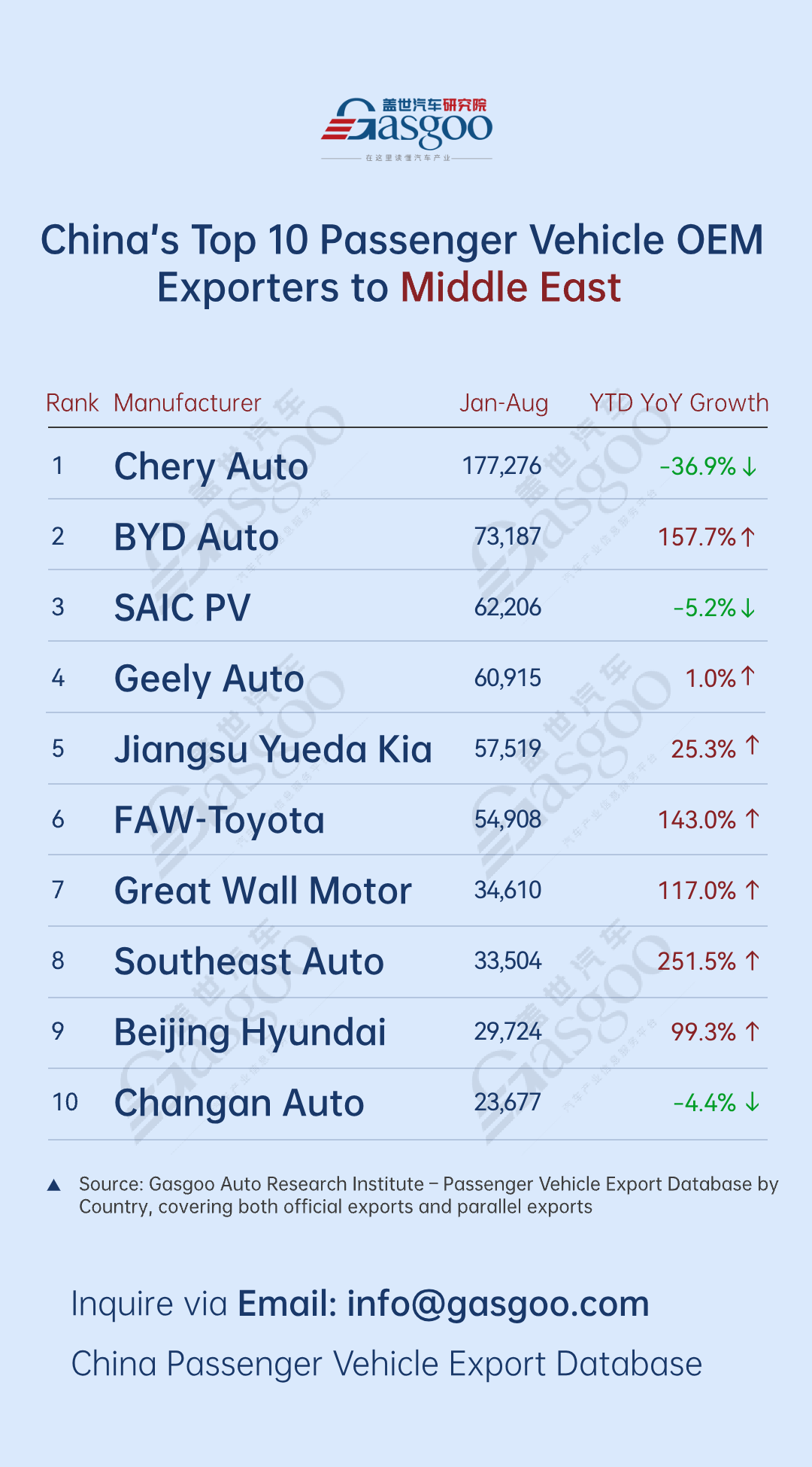Click Great Wall Motor's export figure 34,610
This screenshot has height=1467, width=812.
(x=507, y=891)
